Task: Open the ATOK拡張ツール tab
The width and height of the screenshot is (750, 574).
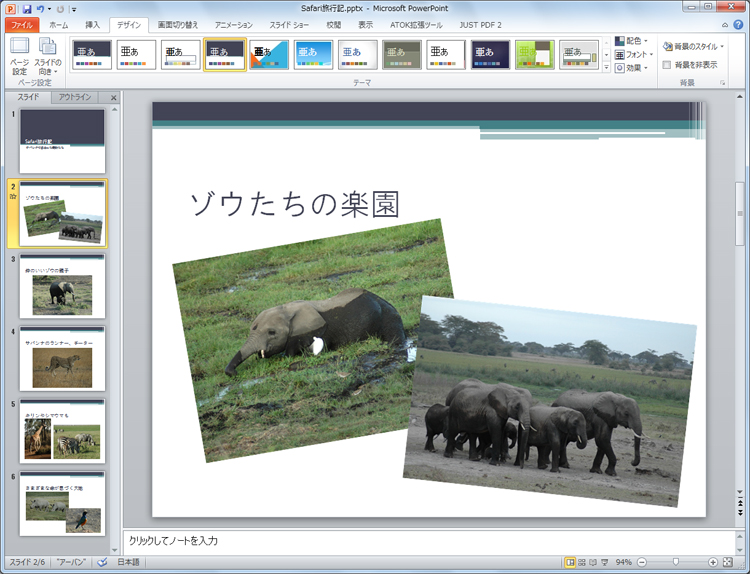Action: coord(416,25)
